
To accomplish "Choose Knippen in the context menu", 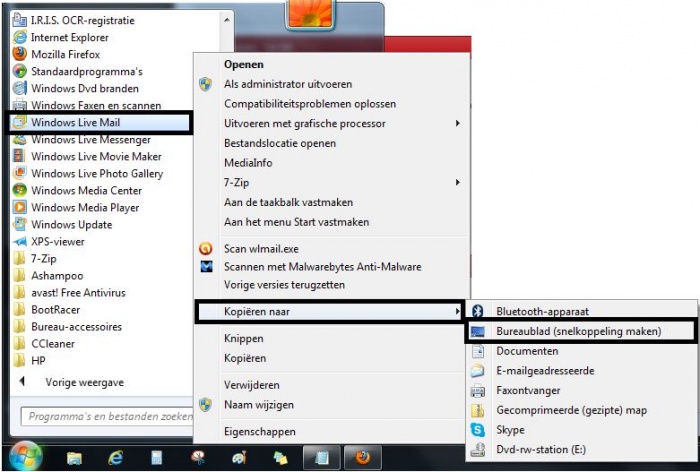I will 244,338.
